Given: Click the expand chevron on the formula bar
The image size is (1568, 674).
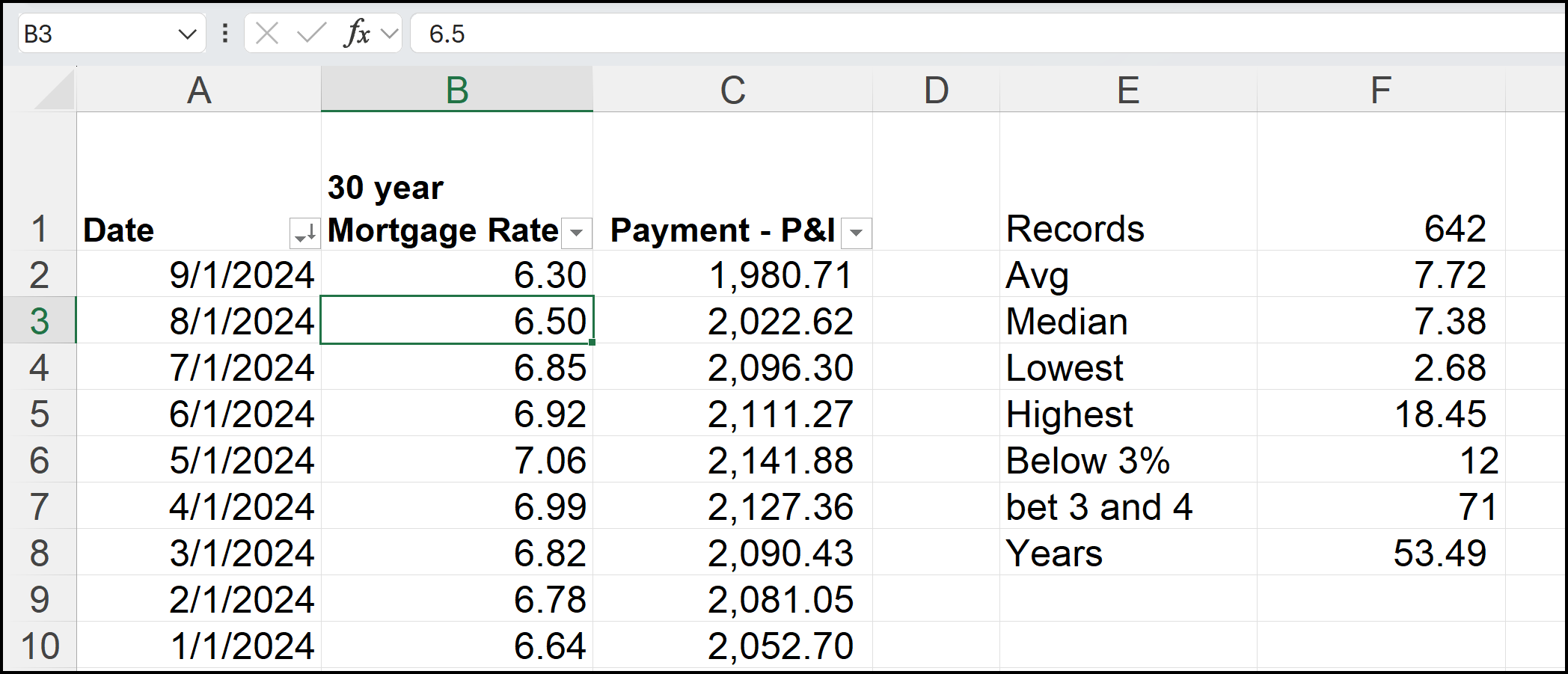Looking at the screenshot, I should pos(388,32).
